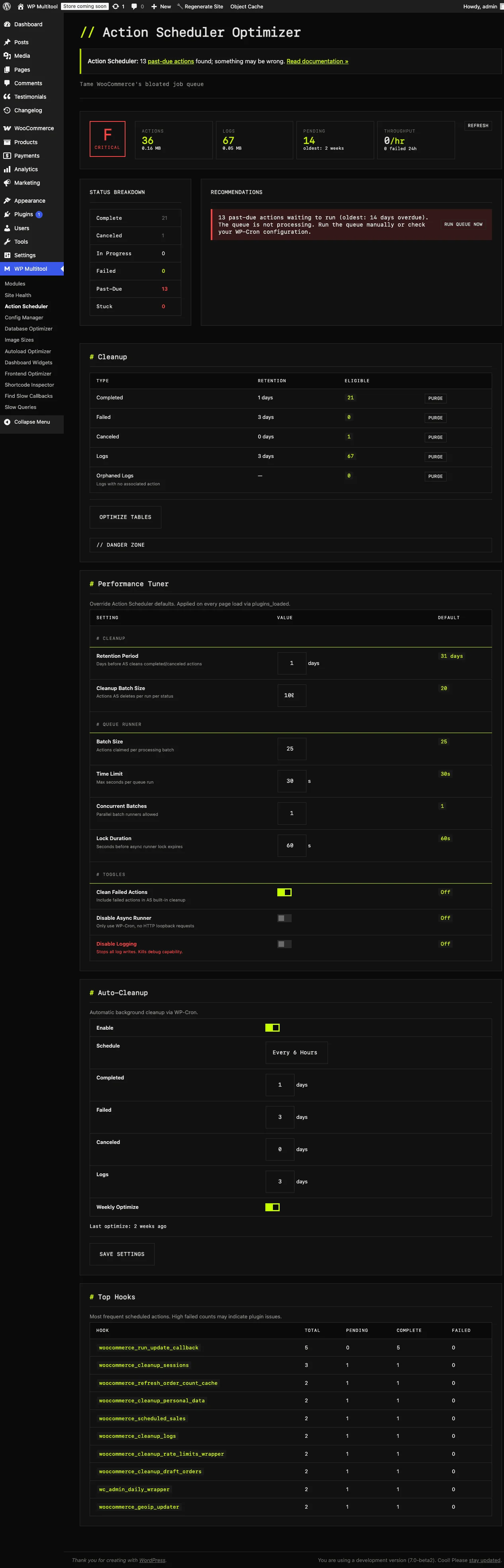The image size is (504, 1568).
Task: Click the Dashboard gauge icon in sidebar
Action: (7, 24)
